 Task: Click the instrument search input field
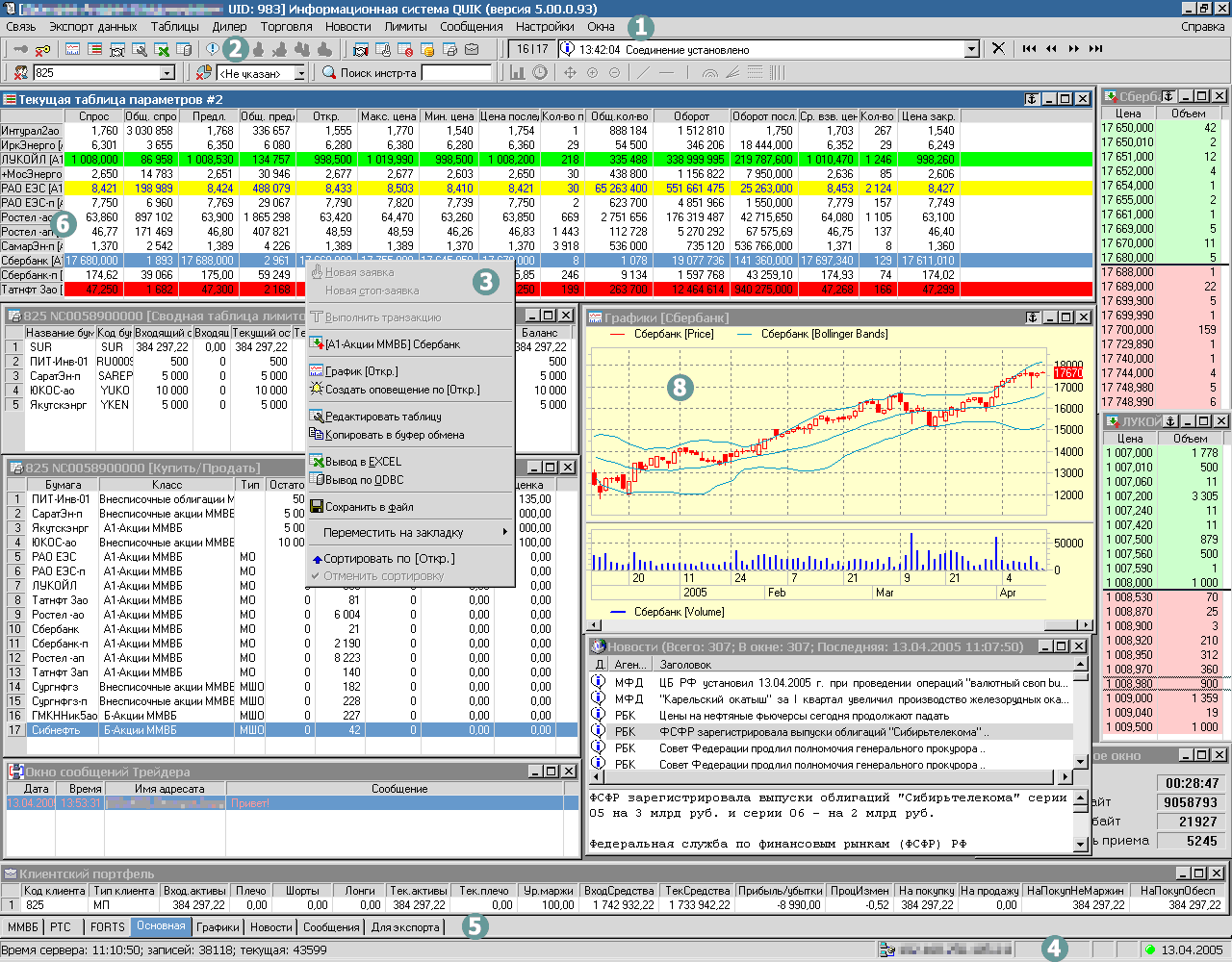(456, 73)
